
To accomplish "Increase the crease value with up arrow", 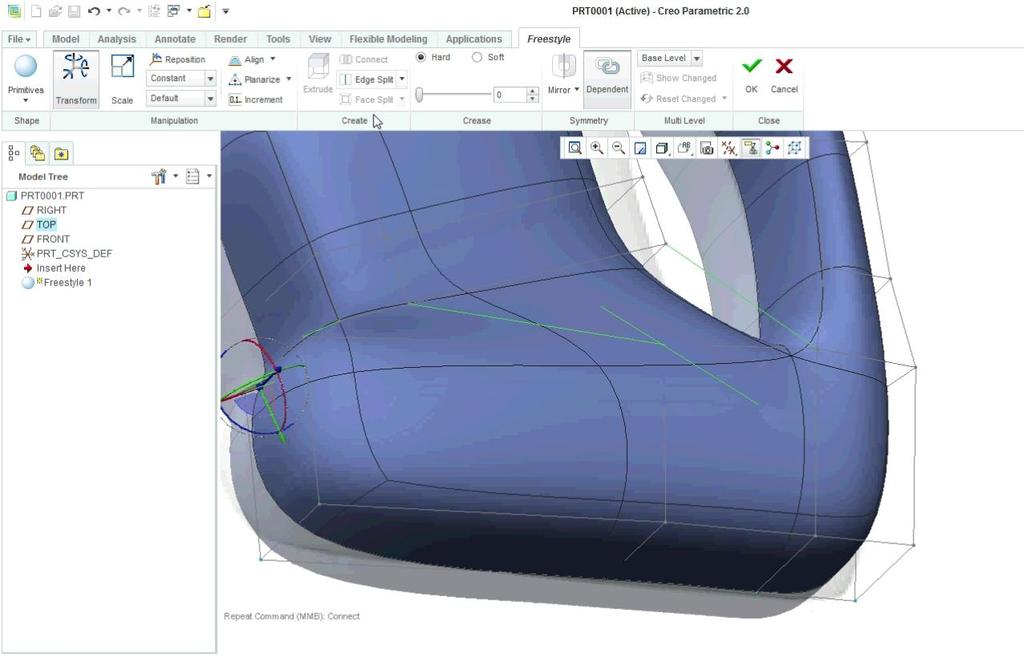I will (532, 91).
